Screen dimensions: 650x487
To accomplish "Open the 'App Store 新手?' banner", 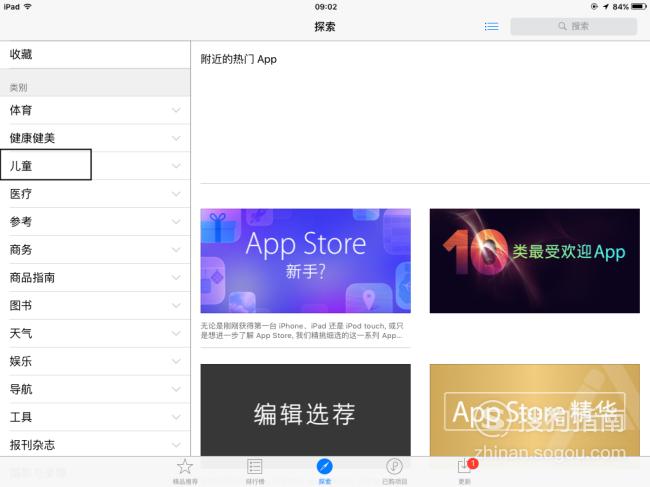I will tap(306, 261).
